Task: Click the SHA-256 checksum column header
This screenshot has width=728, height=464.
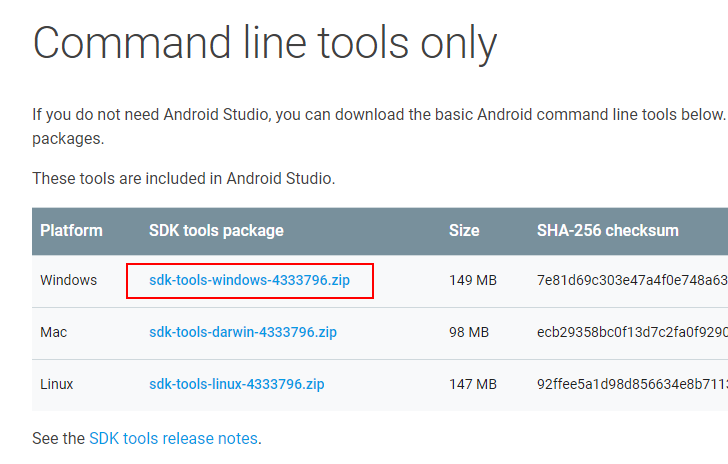Action: pos(607,230)
